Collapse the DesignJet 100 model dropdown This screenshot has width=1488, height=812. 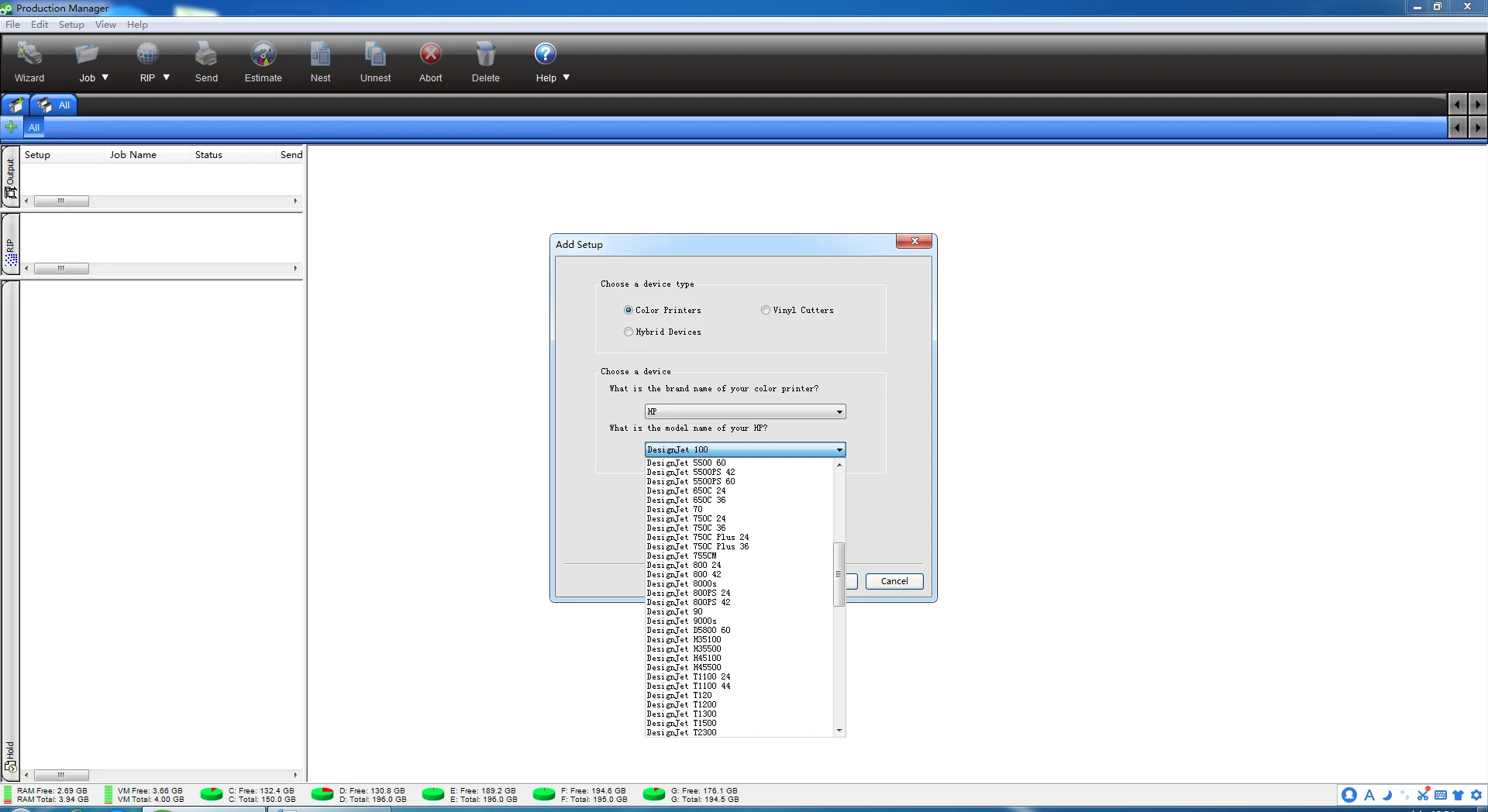[839, 449]
